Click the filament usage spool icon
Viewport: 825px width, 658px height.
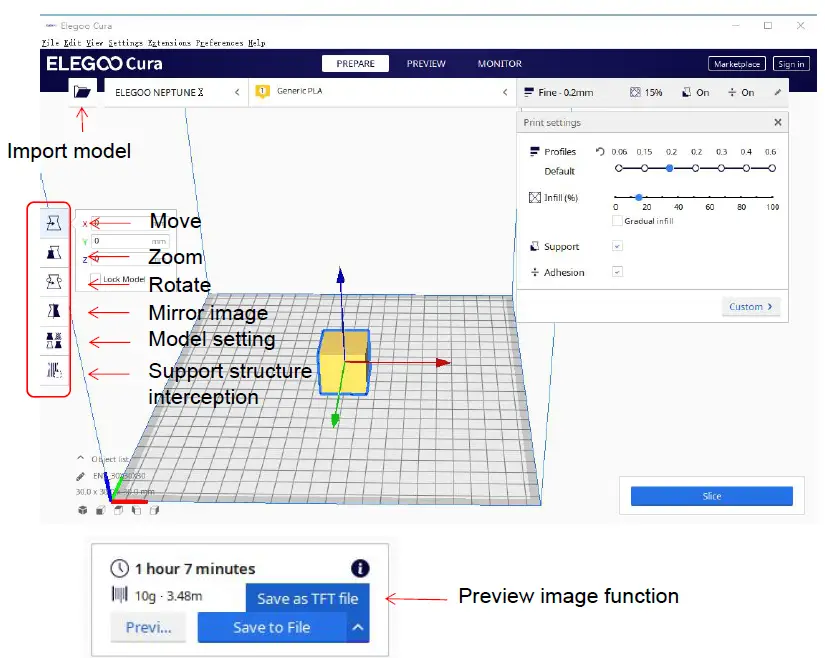coord(119,595)
